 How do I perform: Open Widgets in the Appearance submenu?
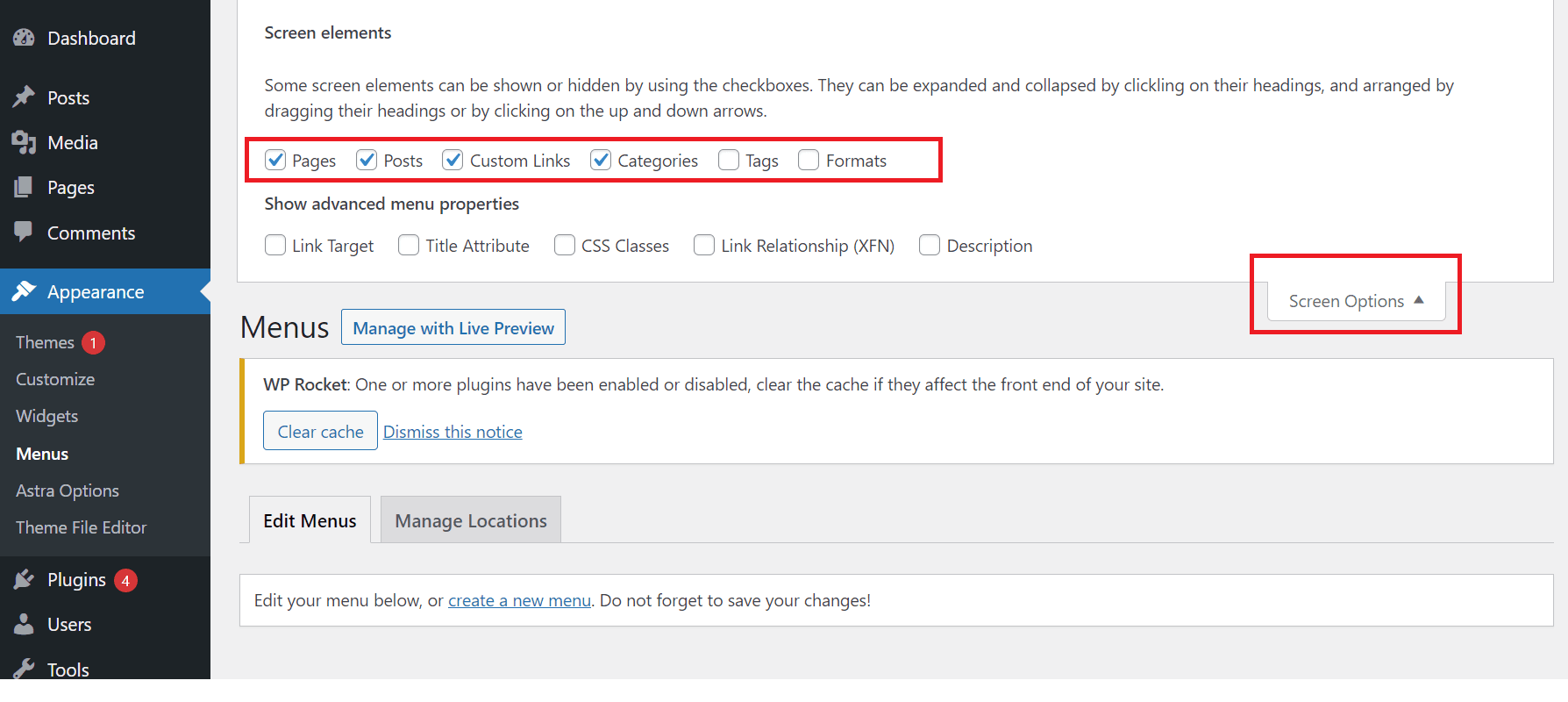(x=47, y=416)
